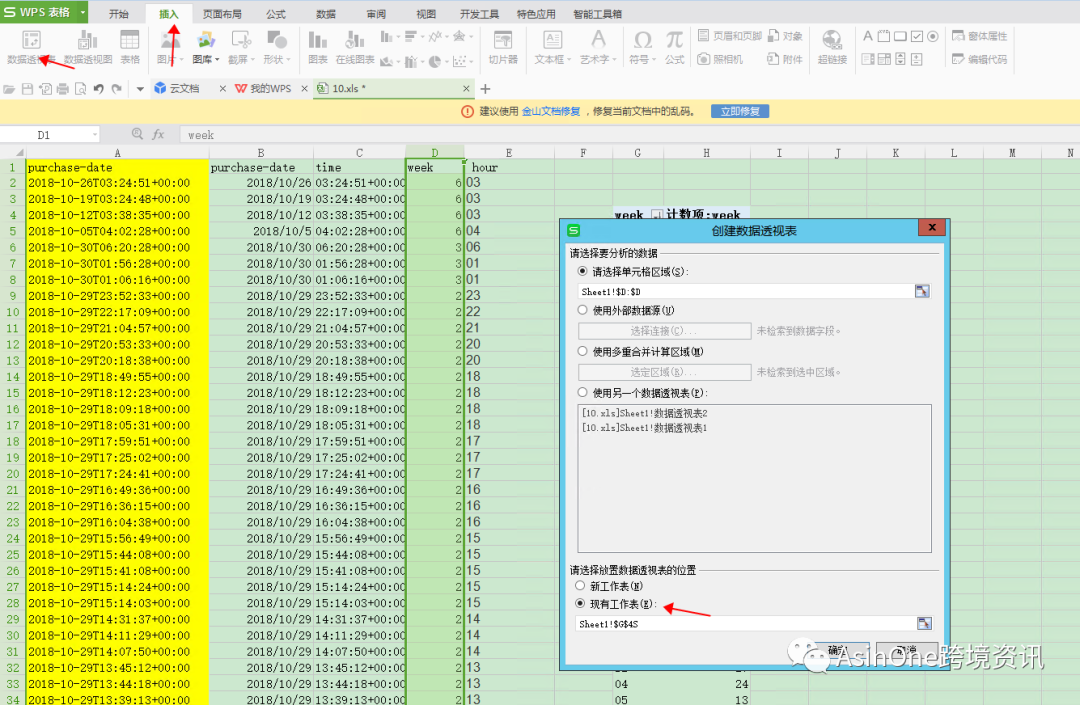This screenshot has height=705, width=1080.
Task: Select 使用外部数据源 radio option
Action: (583, 310)
